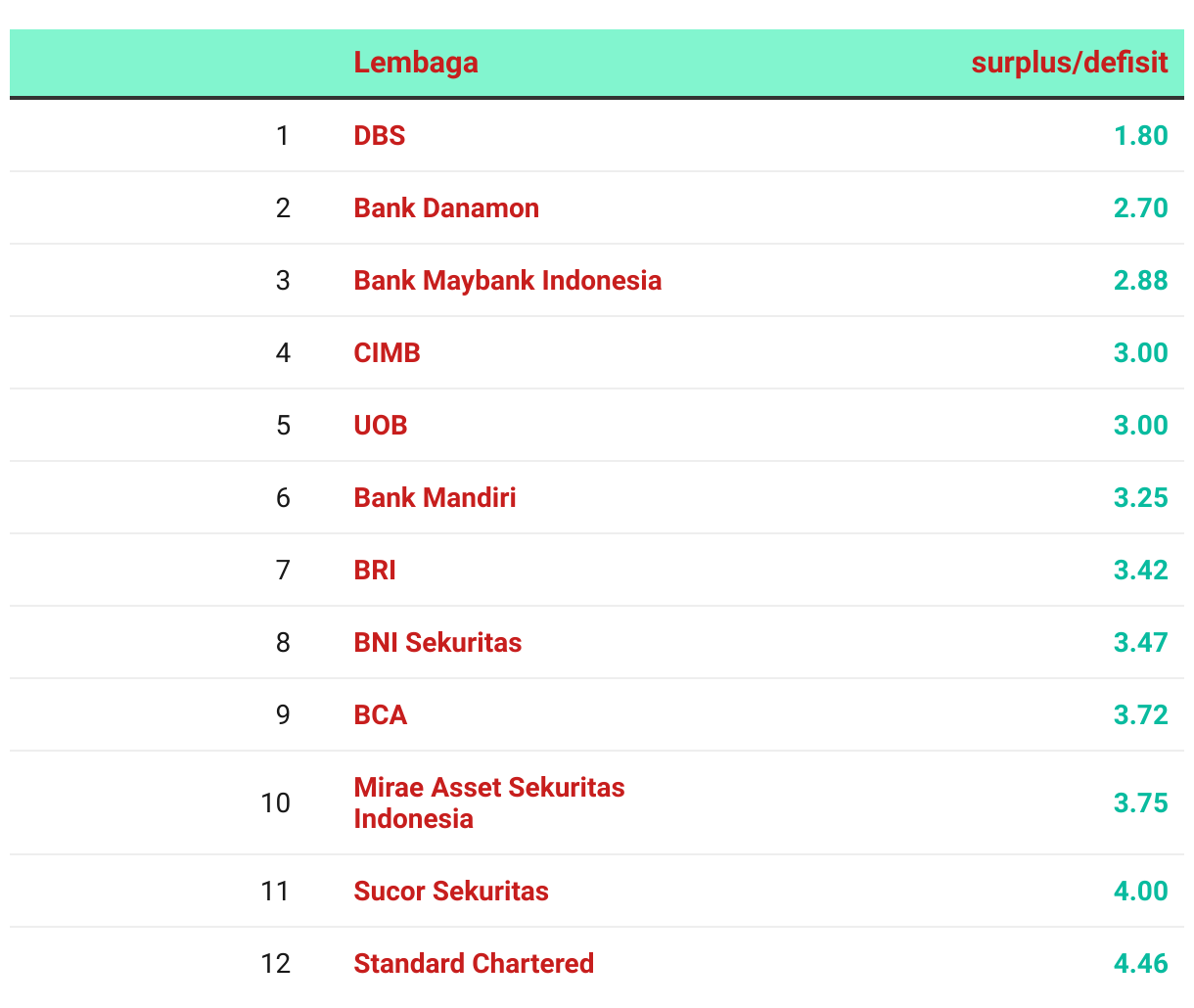The image size is (1194, 1008).
Task: Select the first CIMB row label
Action: (x=388, y=352)
